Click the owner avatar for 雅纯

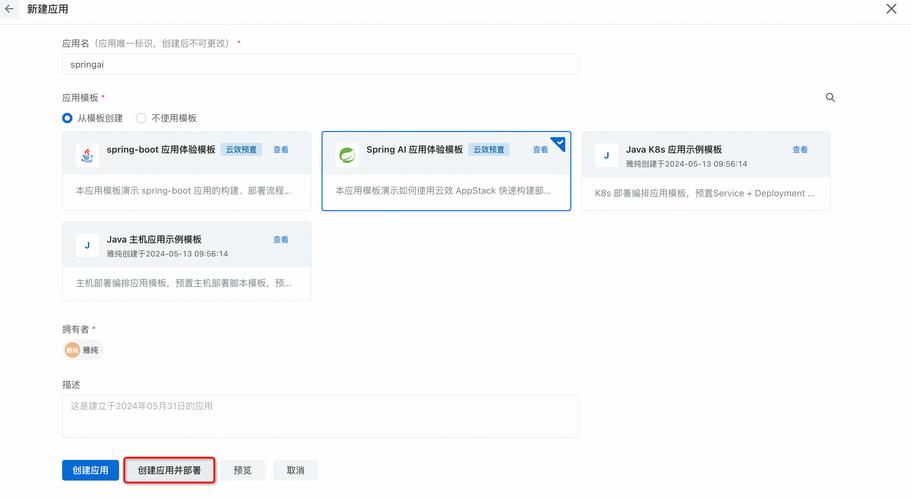[72, 350]
